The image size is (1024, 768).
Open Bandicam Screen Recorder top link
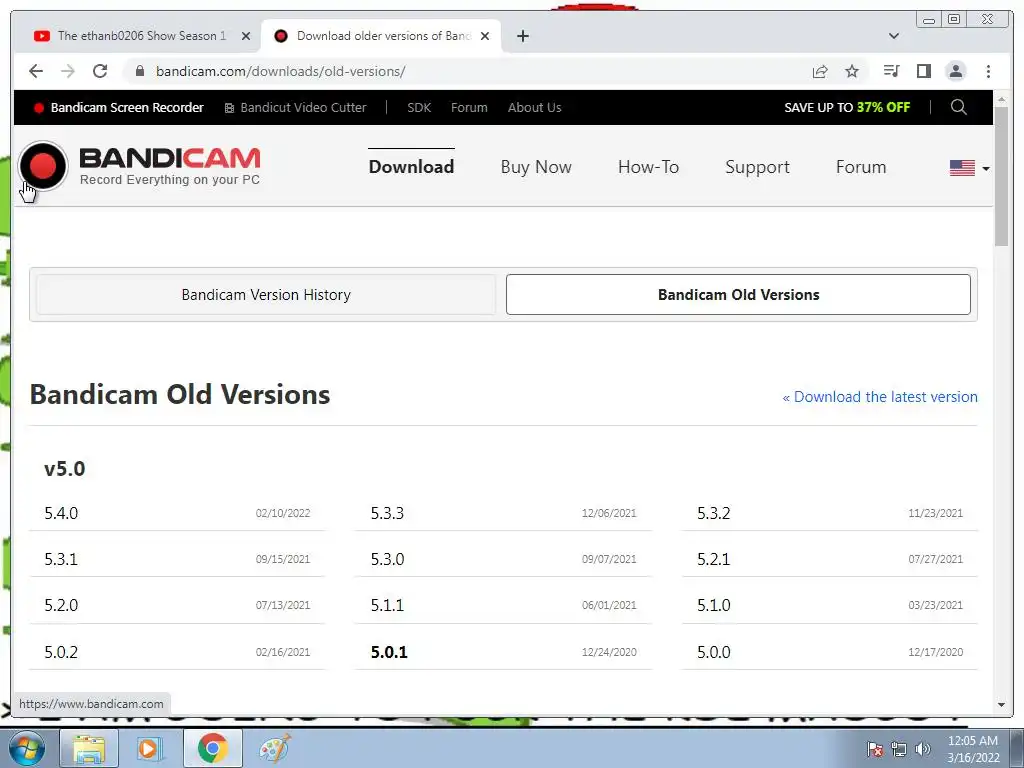pyautogui.click(x=120, y=108)
